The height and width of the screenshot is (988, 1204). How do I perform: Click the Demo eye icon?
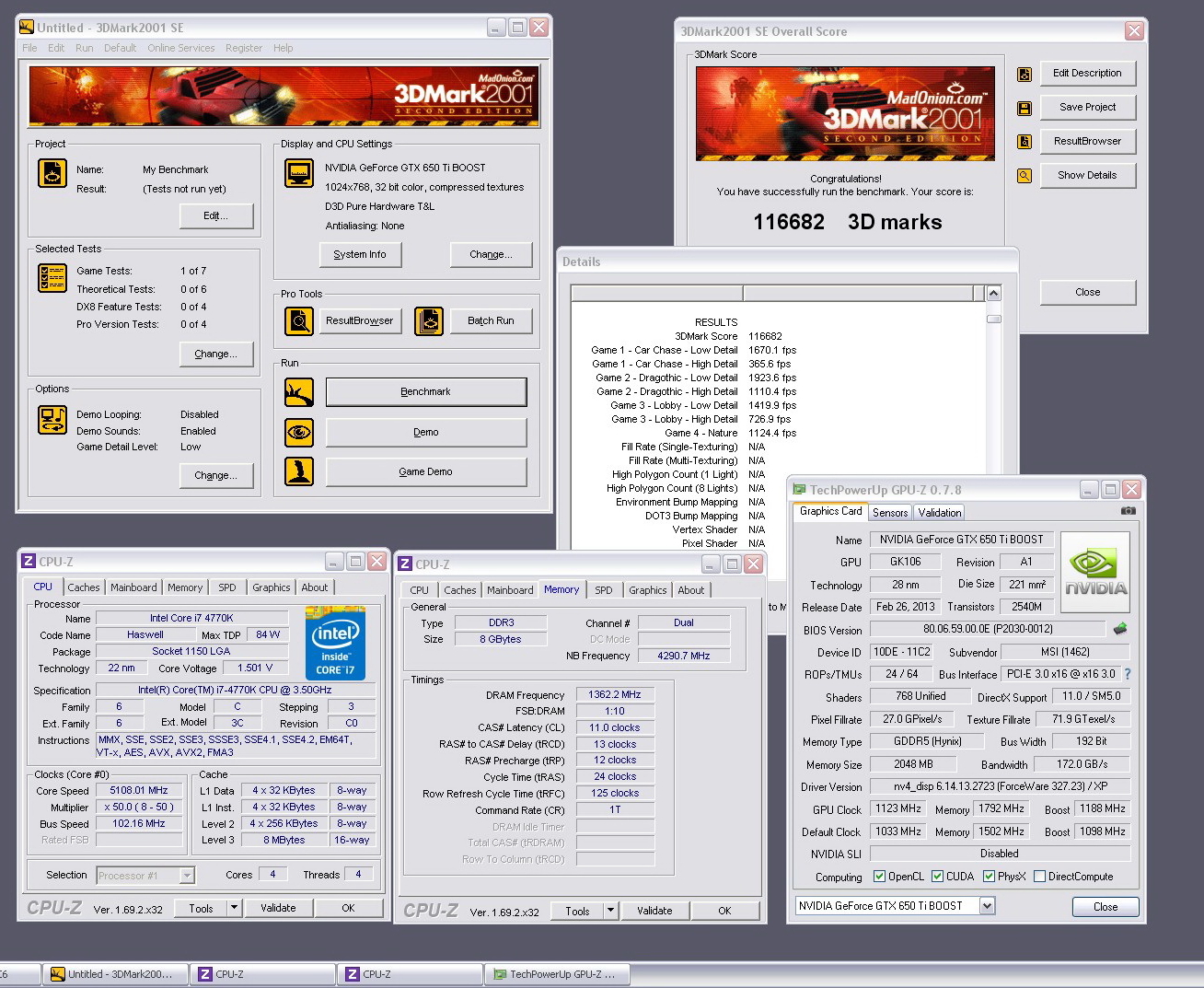299,432
